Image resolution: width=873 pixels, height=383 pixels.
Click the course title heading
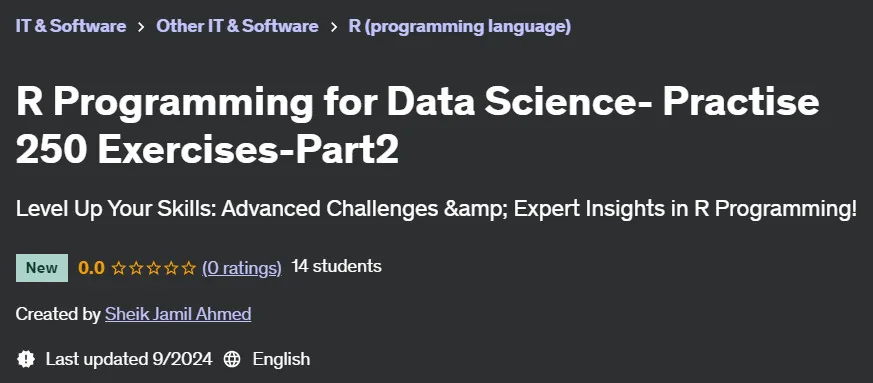418,126
